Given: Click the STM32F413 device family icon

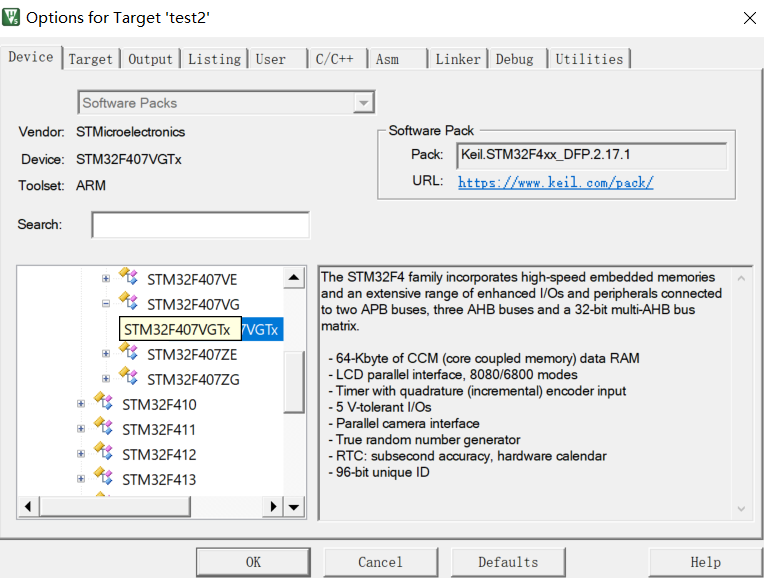Looking at the screenshot, I should 103,476.
